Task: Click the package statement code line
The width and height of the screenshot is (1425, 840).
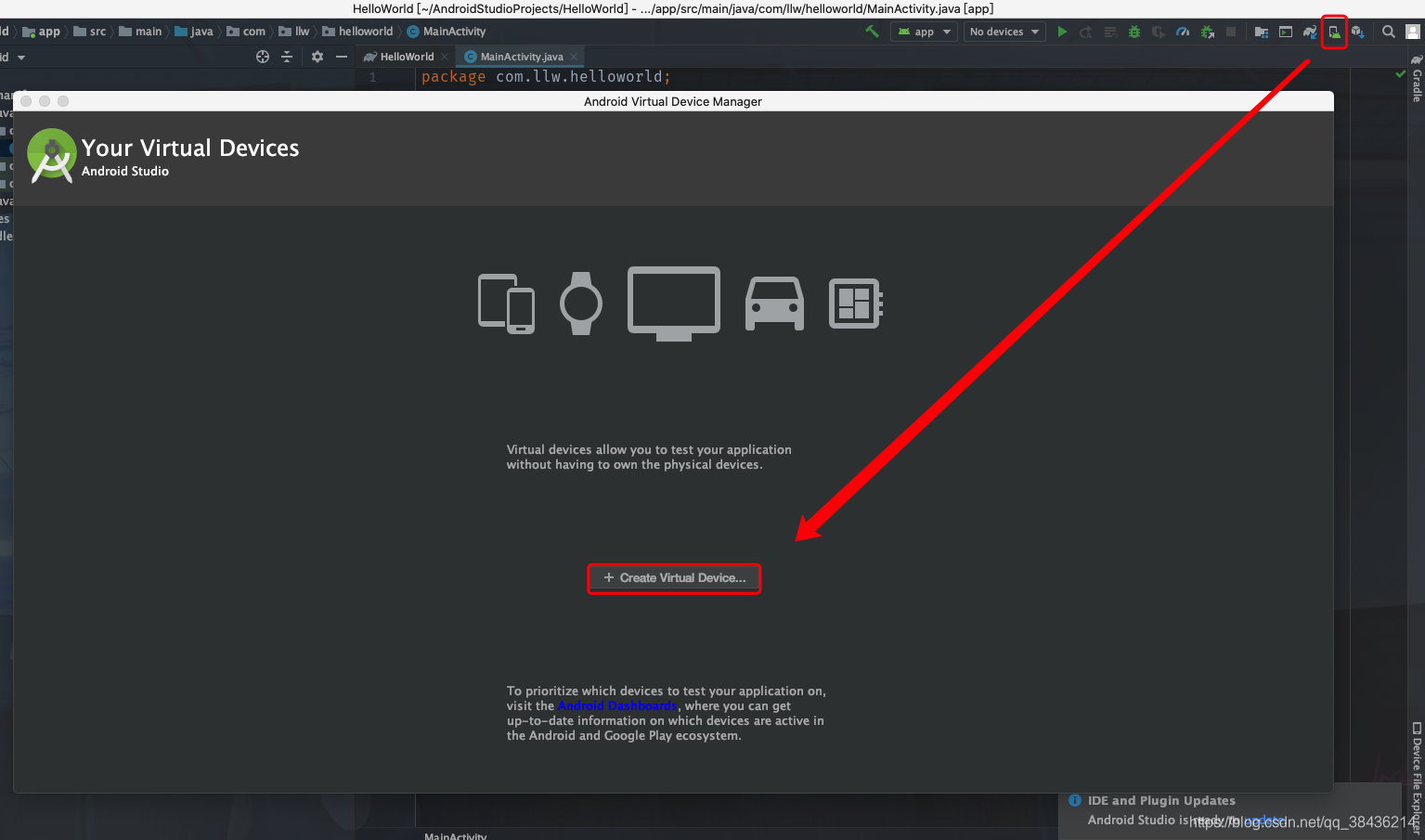Action: [x=546, y=77]
